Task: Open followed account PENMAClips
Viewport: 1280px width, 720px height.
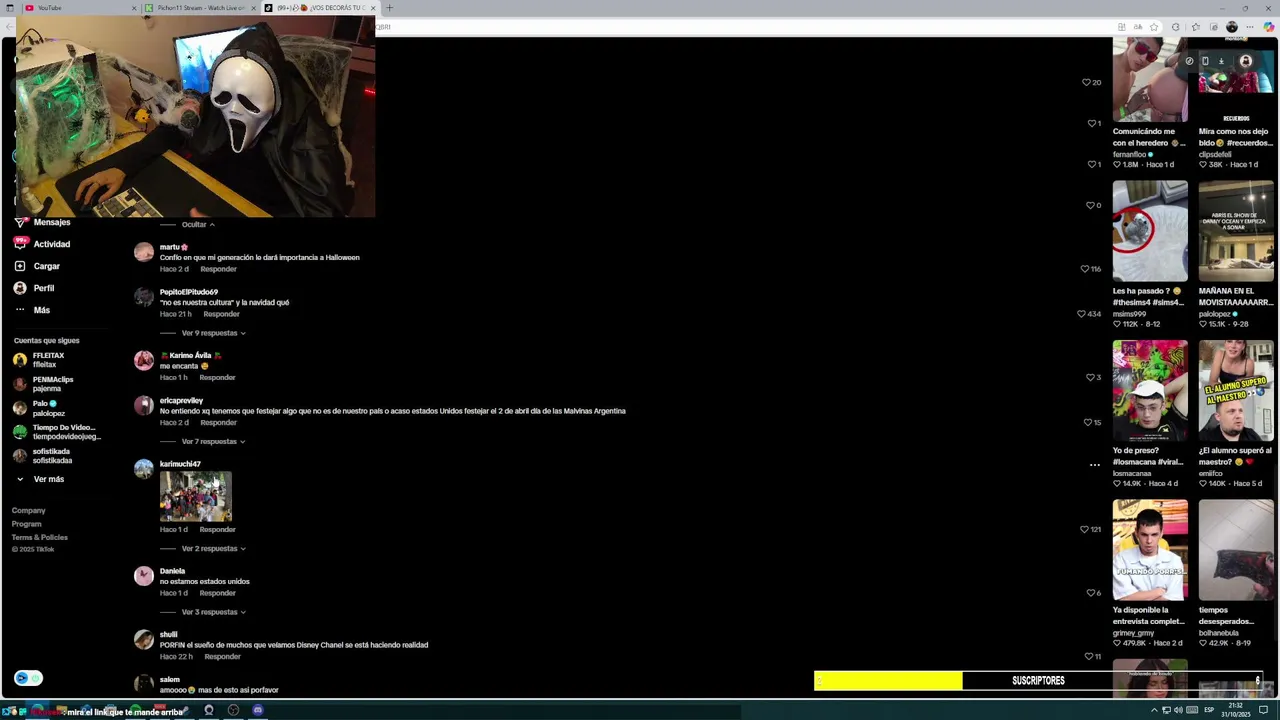Action: (44, 384)
